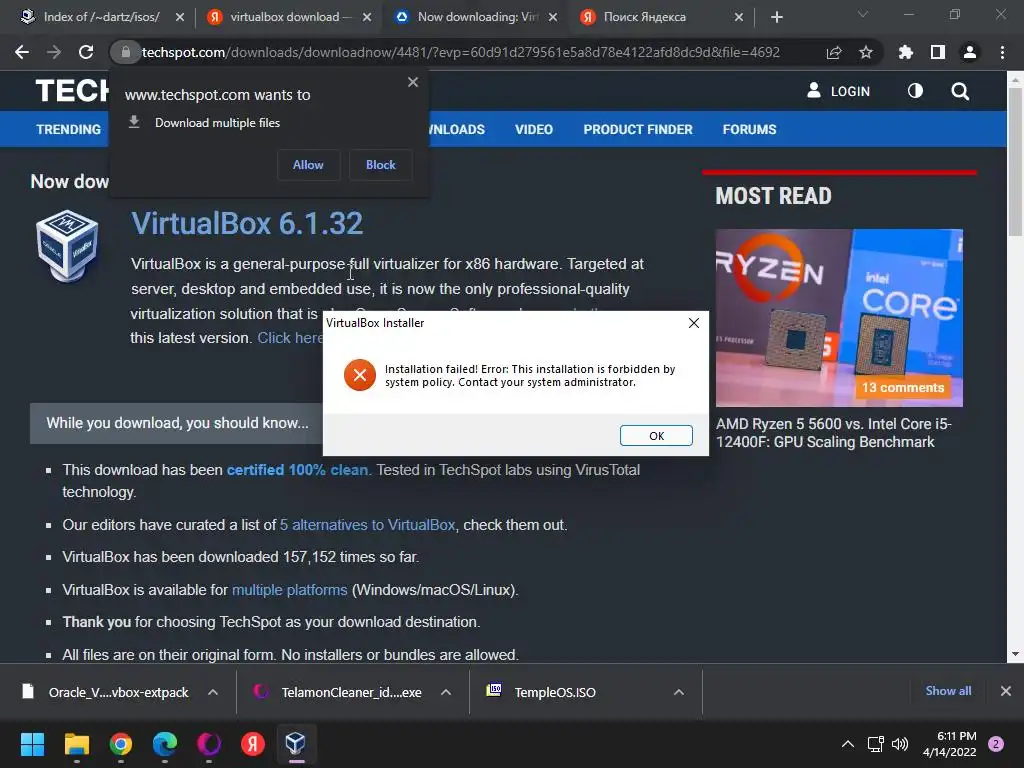Image resolution: width=1024 pixels, height=768 pixels.
Task: Toggle TechSpot dark/light theme icon
Action: click(916, 91)
